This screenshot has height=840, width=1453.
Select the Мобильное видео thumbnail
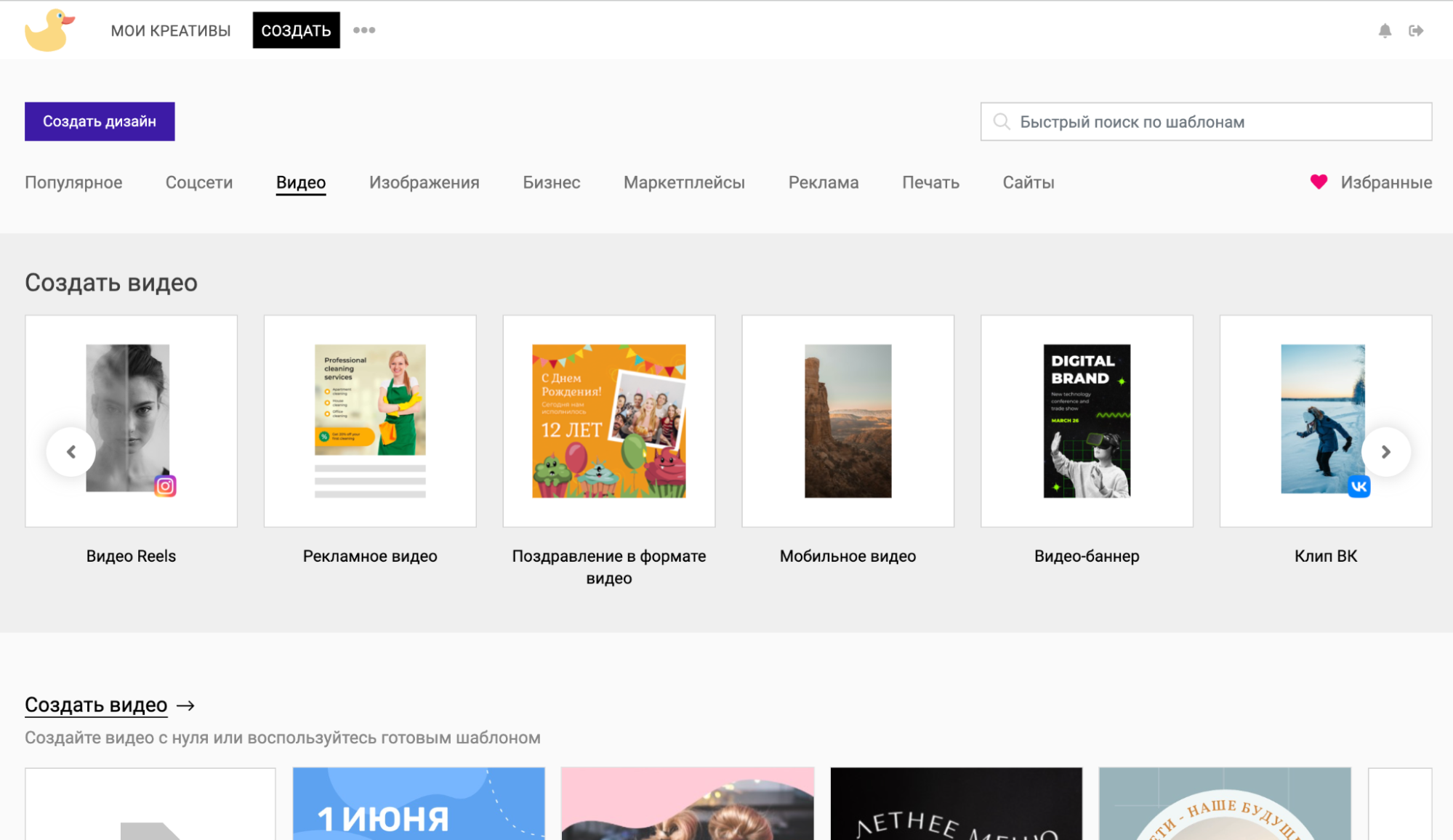pyautogui.click(x=848, y=421)
